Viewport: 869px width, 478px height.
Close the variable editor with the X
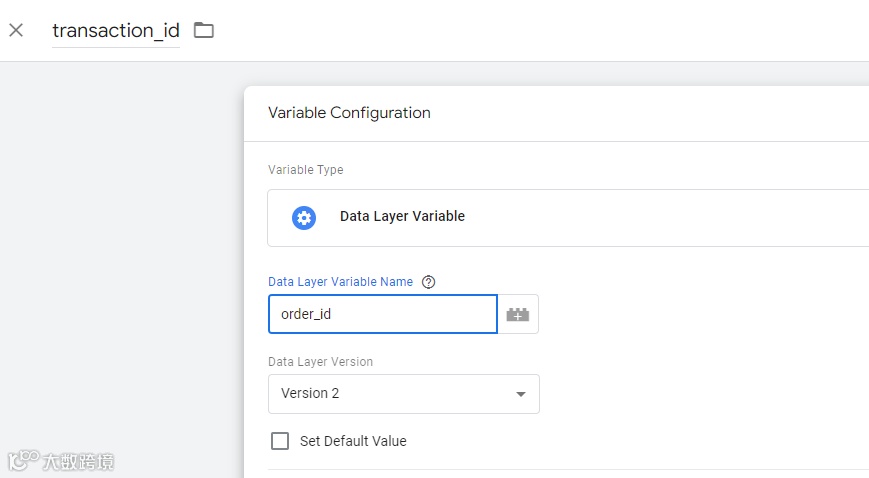click(x=16, y=30)
